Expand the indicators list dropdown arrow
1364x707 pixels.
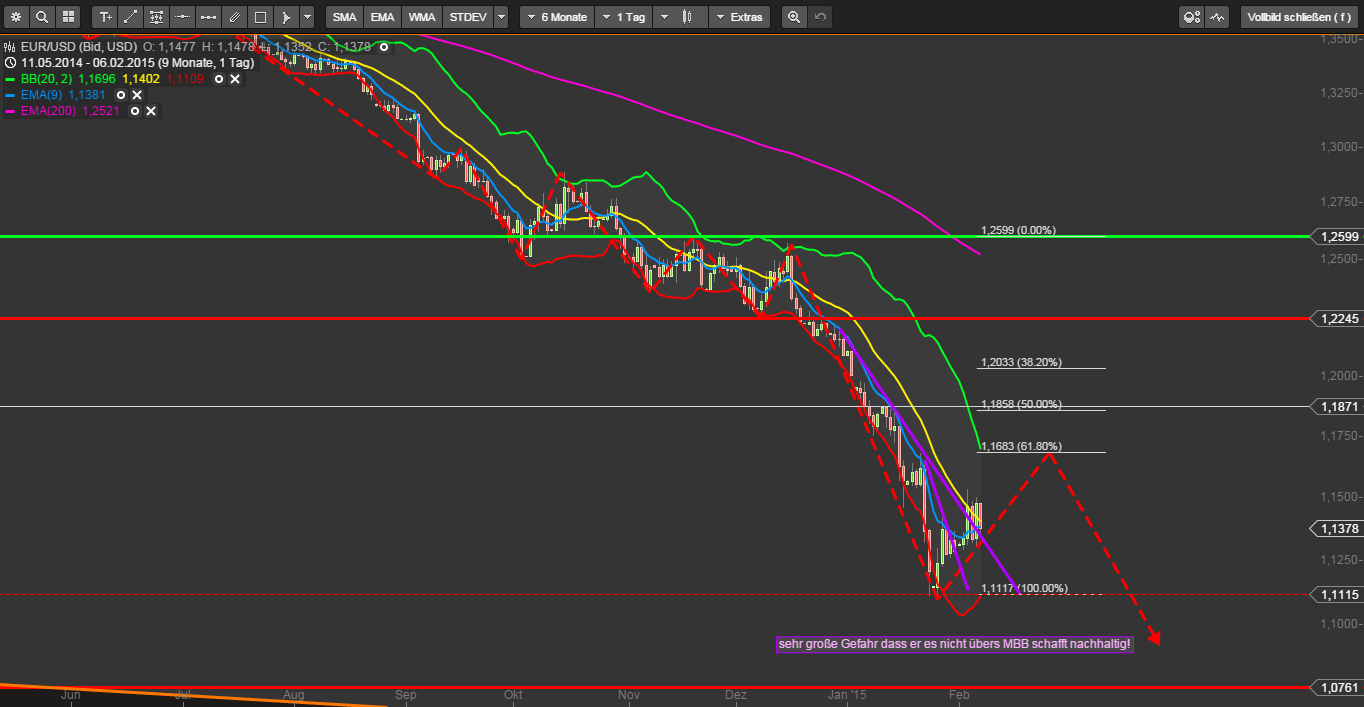click(x=501, y=17)
